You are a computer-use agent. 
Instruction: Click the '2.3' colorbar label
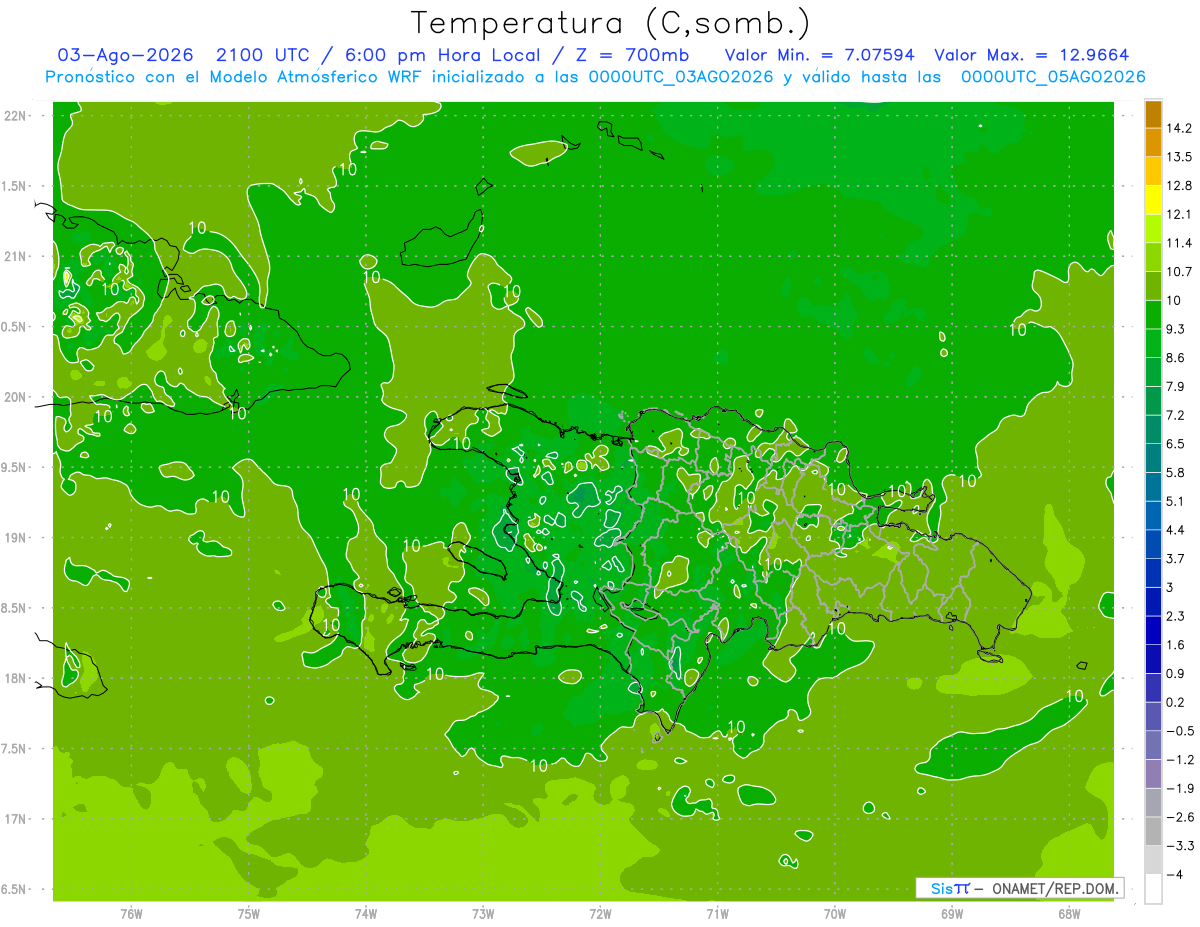1176,616
